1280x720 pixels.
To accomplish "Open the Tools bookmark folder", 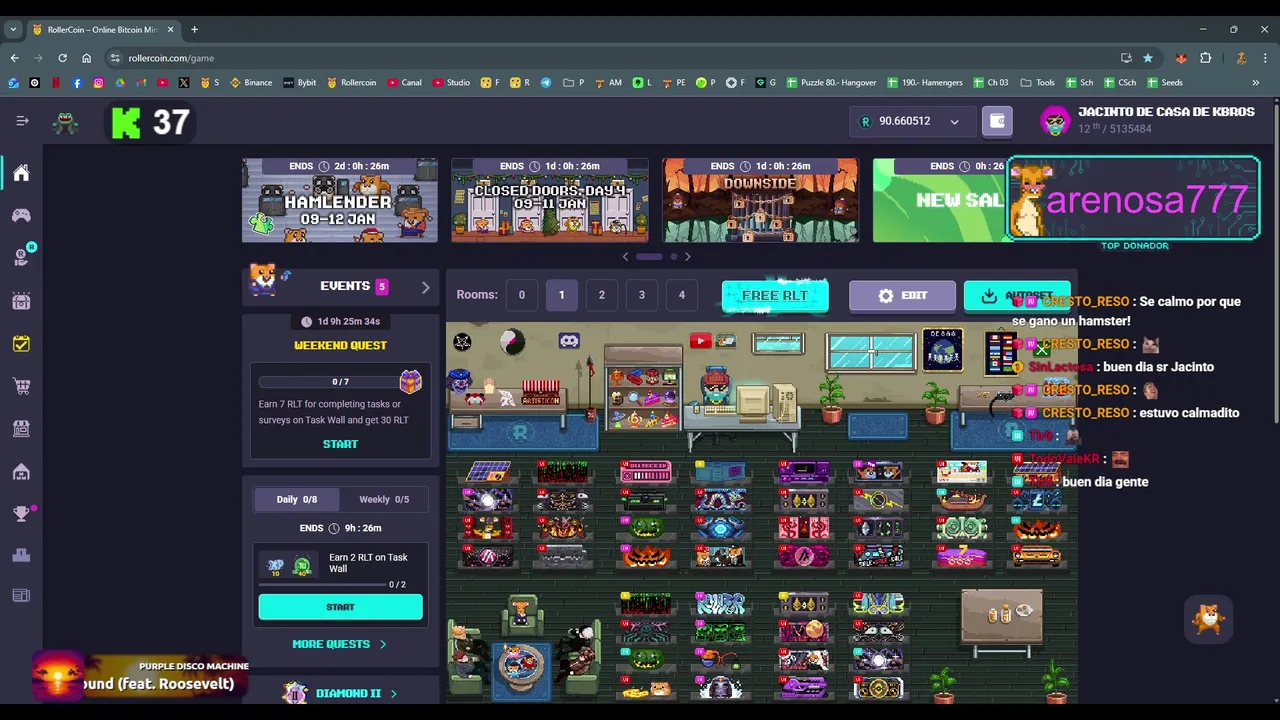I will tap(1038, 83).
